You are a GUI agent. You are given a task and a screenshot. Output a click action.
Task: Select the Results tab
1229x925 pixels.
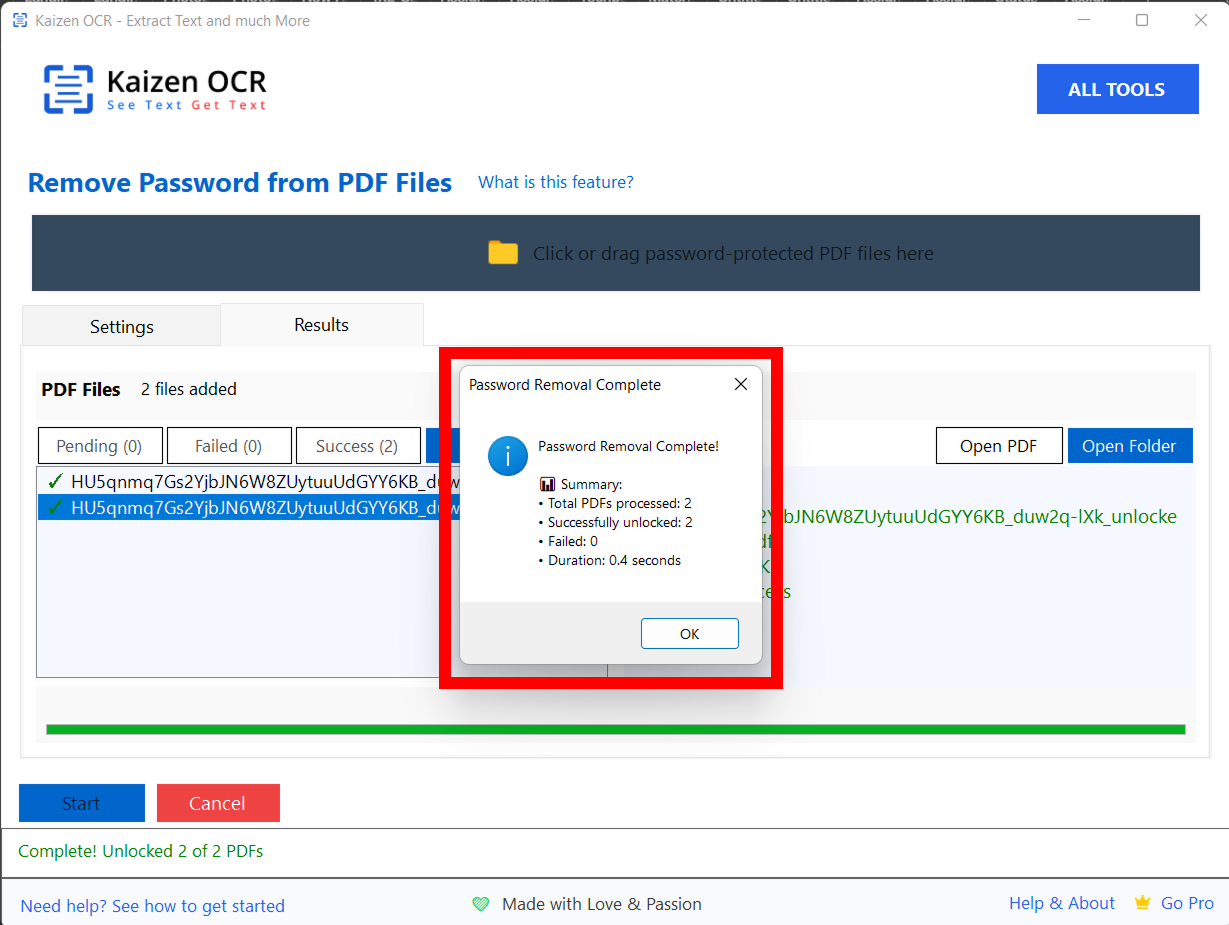321,325
